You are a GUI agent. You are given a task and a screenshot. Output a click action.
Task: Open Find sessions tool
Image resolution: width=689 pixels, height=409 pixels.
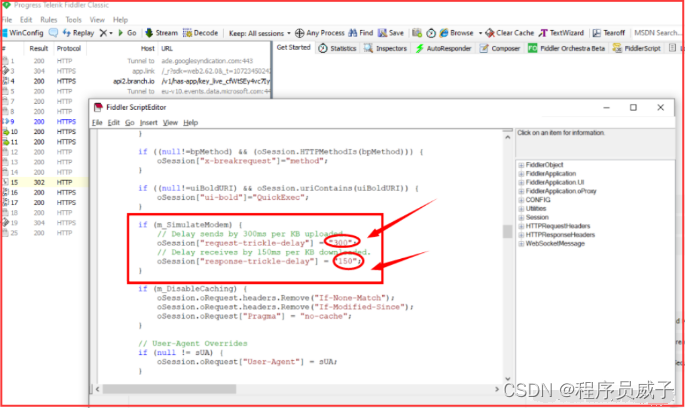360,33
